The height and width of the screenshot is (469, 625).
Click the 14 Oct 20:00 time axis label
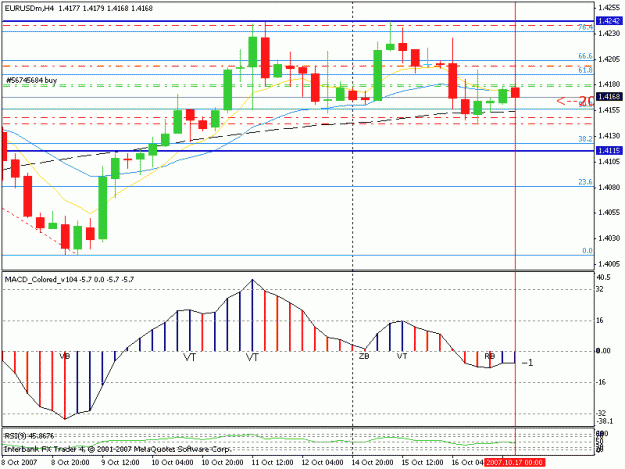click(x=372, y=463)
